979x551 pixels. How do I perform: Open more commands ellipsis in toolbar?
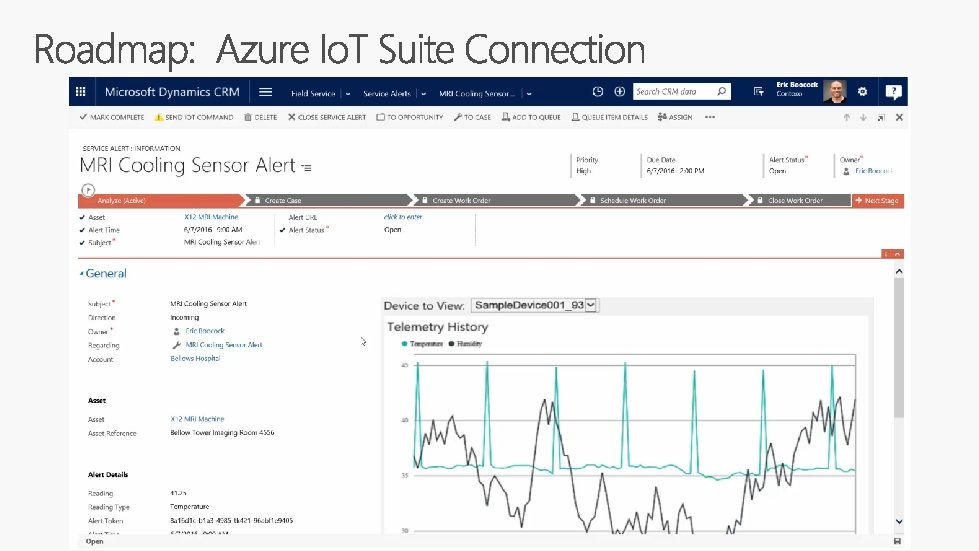[710, 117]
